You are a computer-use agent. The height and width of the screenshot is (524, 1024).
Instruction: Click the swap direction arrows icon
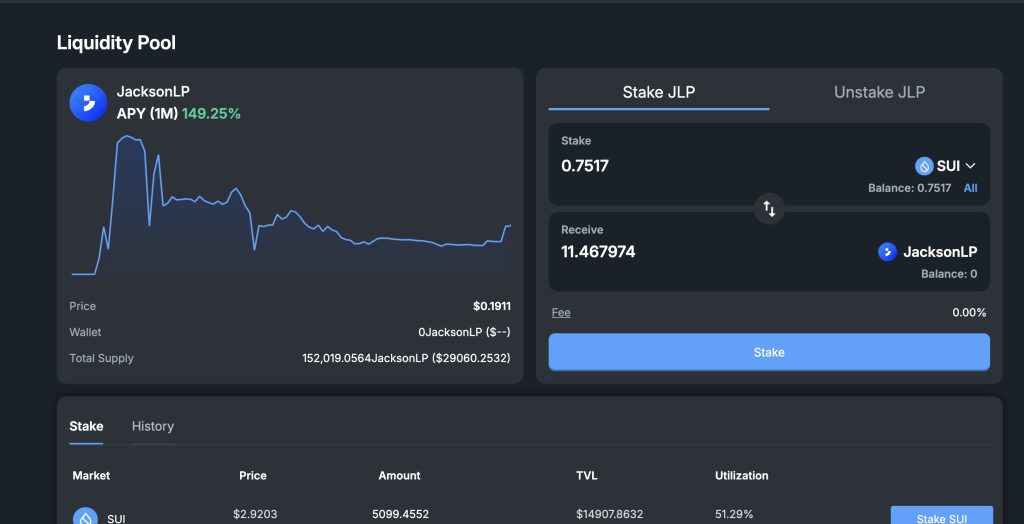pos(769,209)
